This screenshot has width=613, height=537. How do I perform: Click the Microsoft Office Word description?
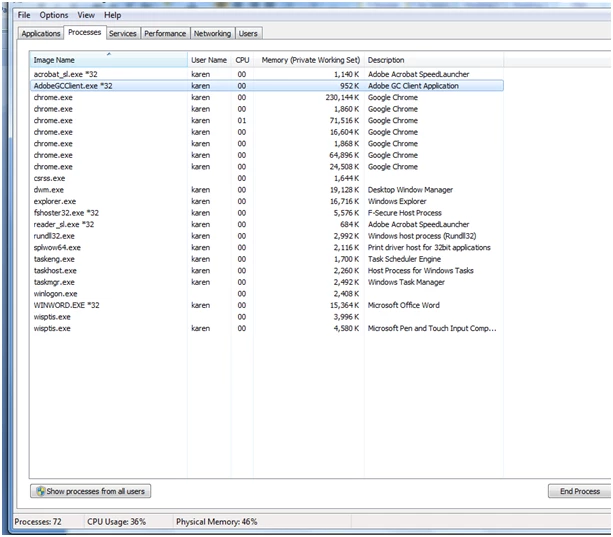pyautogui.click(x=403, y=305)
